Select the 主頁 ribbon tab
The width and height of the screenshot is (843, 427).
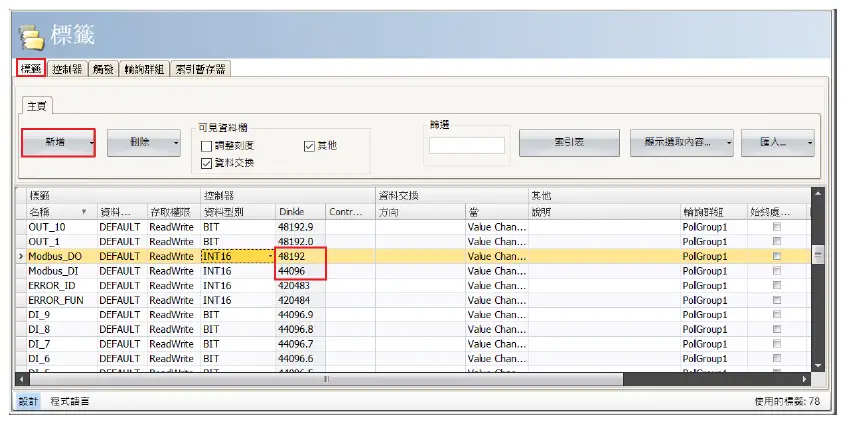pos(37,106)
